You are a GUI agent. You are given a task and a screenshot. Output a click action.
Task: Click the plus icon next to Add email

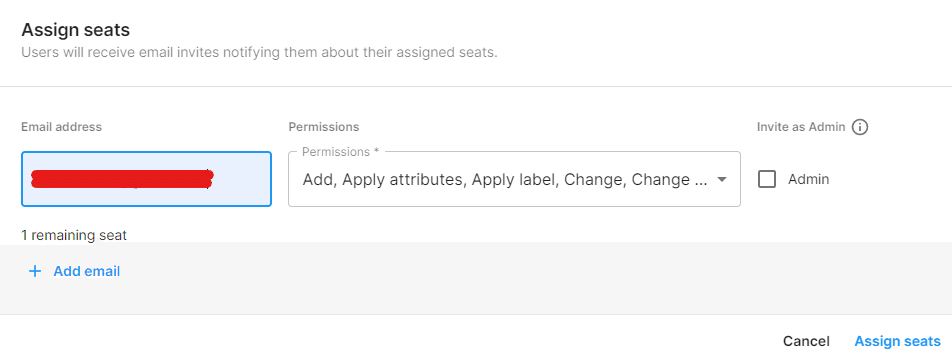pyautogui.click(x=35, y=271)
